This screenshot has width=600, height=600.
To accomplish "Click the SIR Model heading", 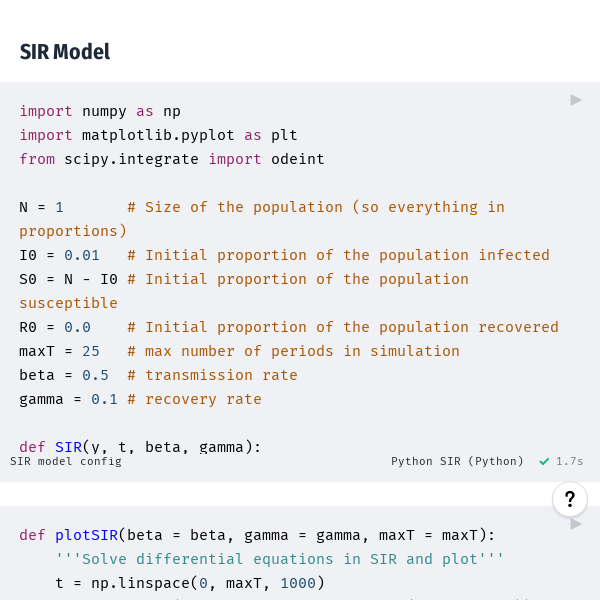I will (65, 52).
